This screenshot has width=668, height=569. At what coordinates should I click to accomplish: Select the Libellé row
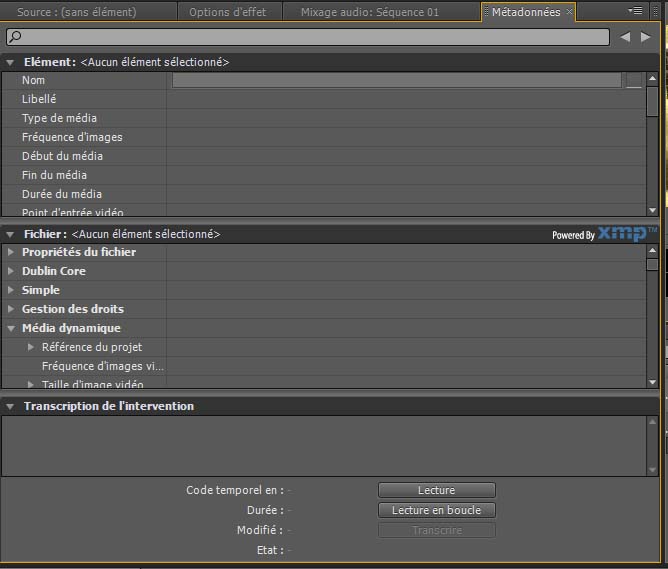click(x=324, y=99)
